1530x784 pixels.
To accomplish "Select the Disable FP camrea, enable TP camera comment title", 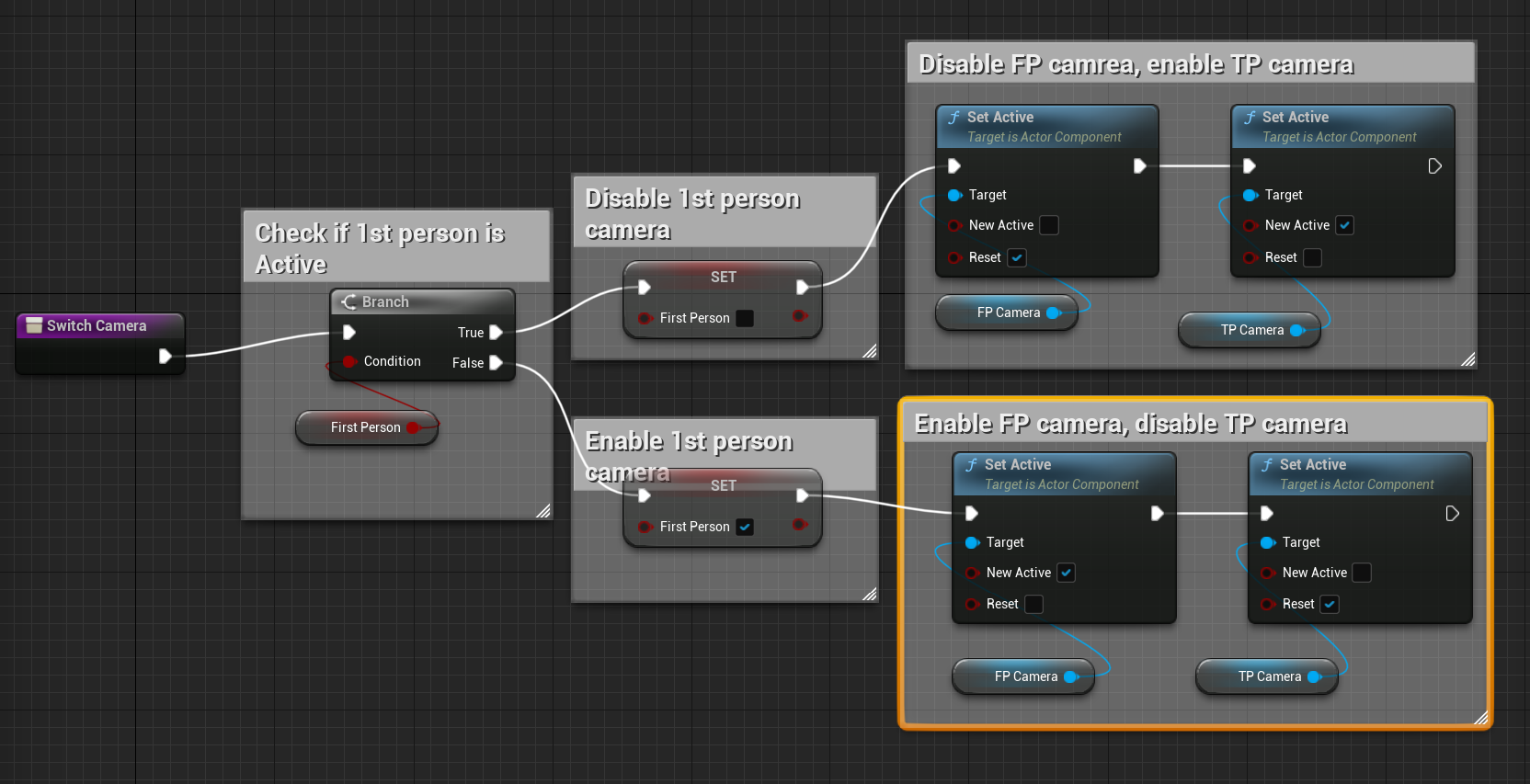I will [1136, 64].
